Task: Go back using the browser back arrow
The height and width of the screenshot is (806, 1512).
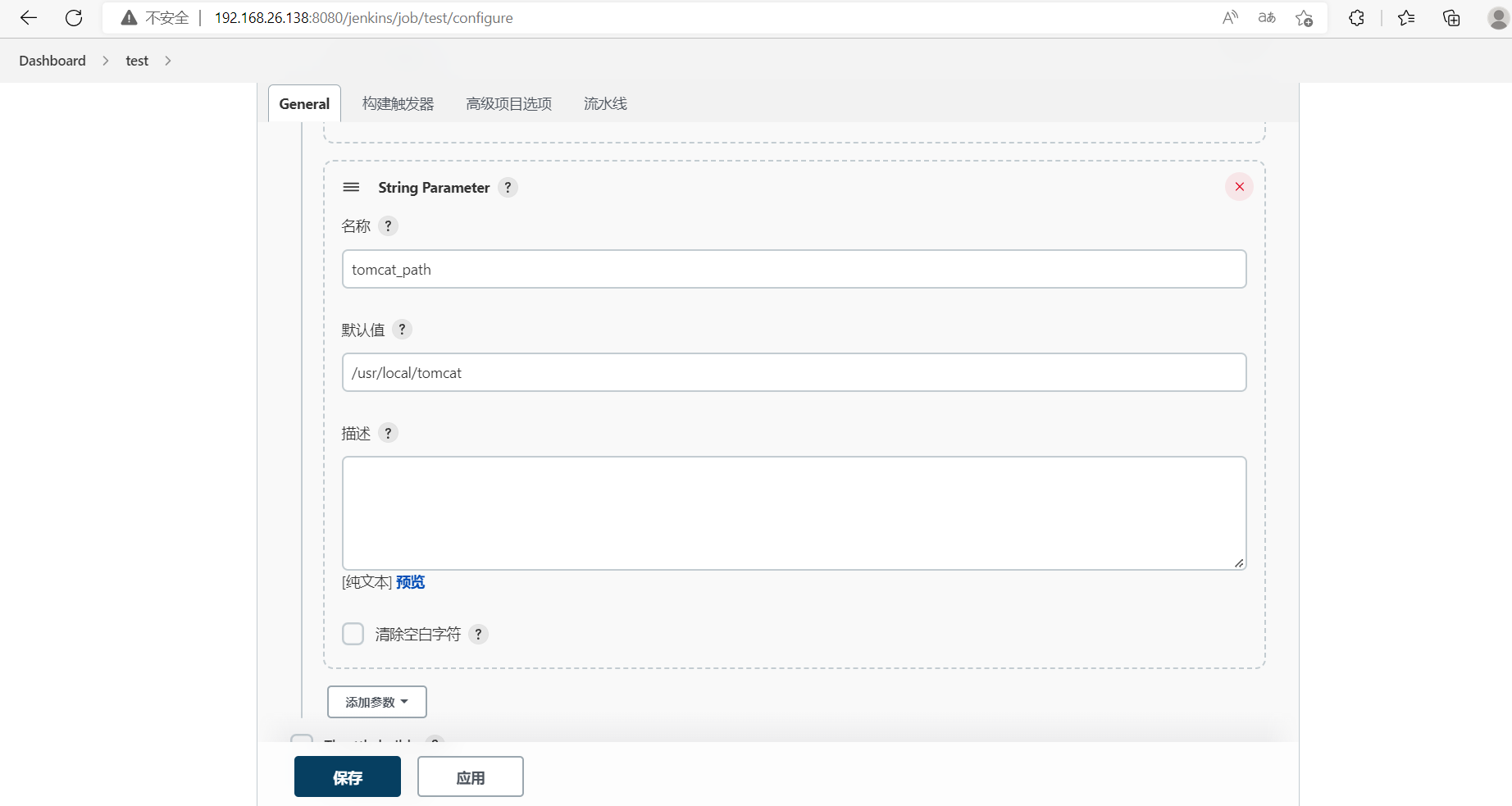Action: coord(29,18)
